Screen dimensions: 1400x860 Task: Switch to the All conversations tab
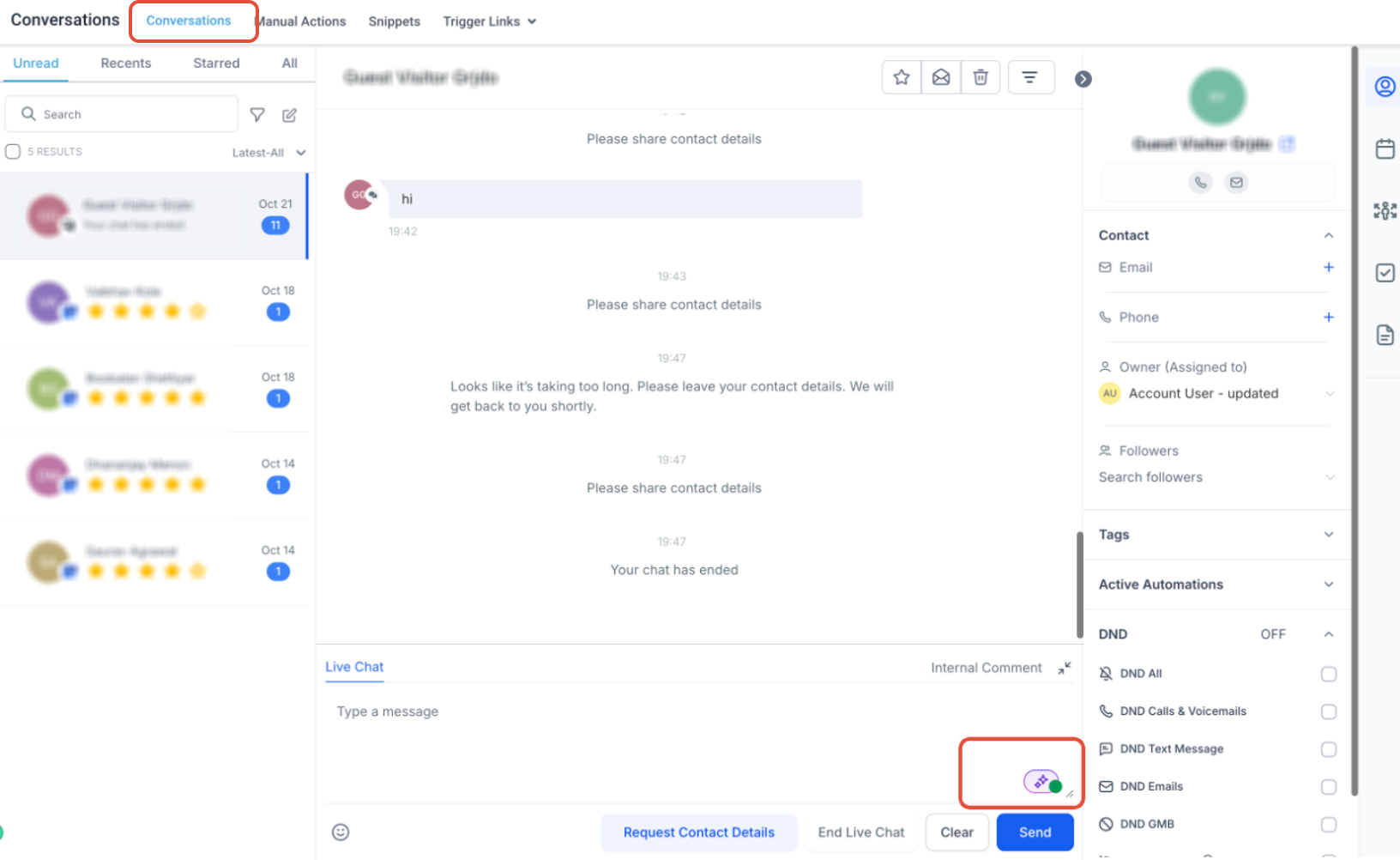click(290, 64)
